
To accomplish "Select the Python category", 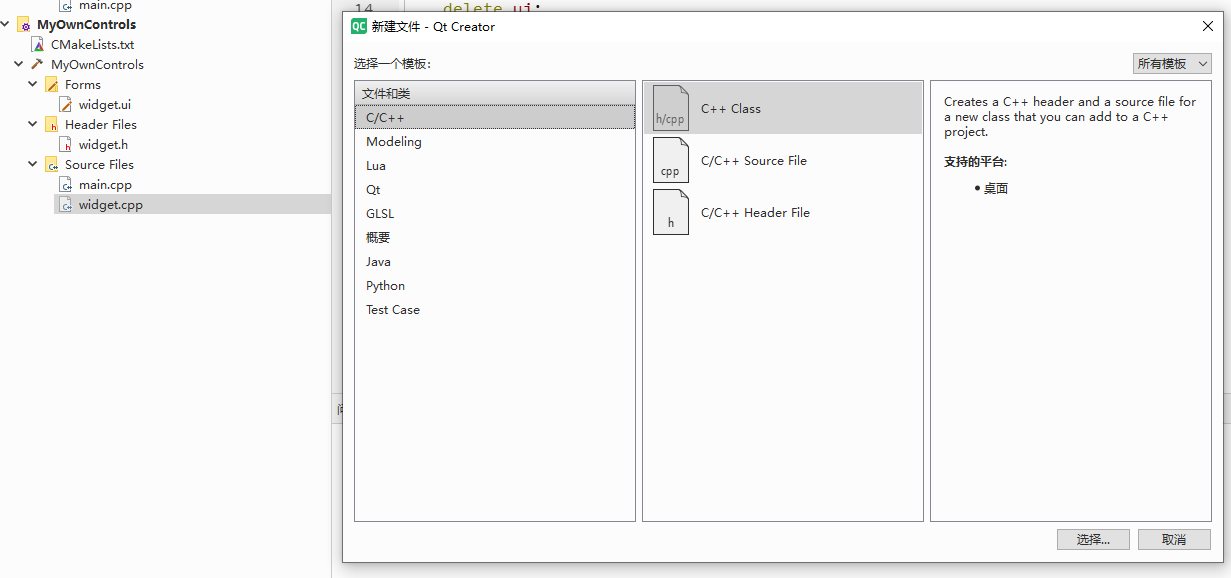I will (x=385, y=286).
